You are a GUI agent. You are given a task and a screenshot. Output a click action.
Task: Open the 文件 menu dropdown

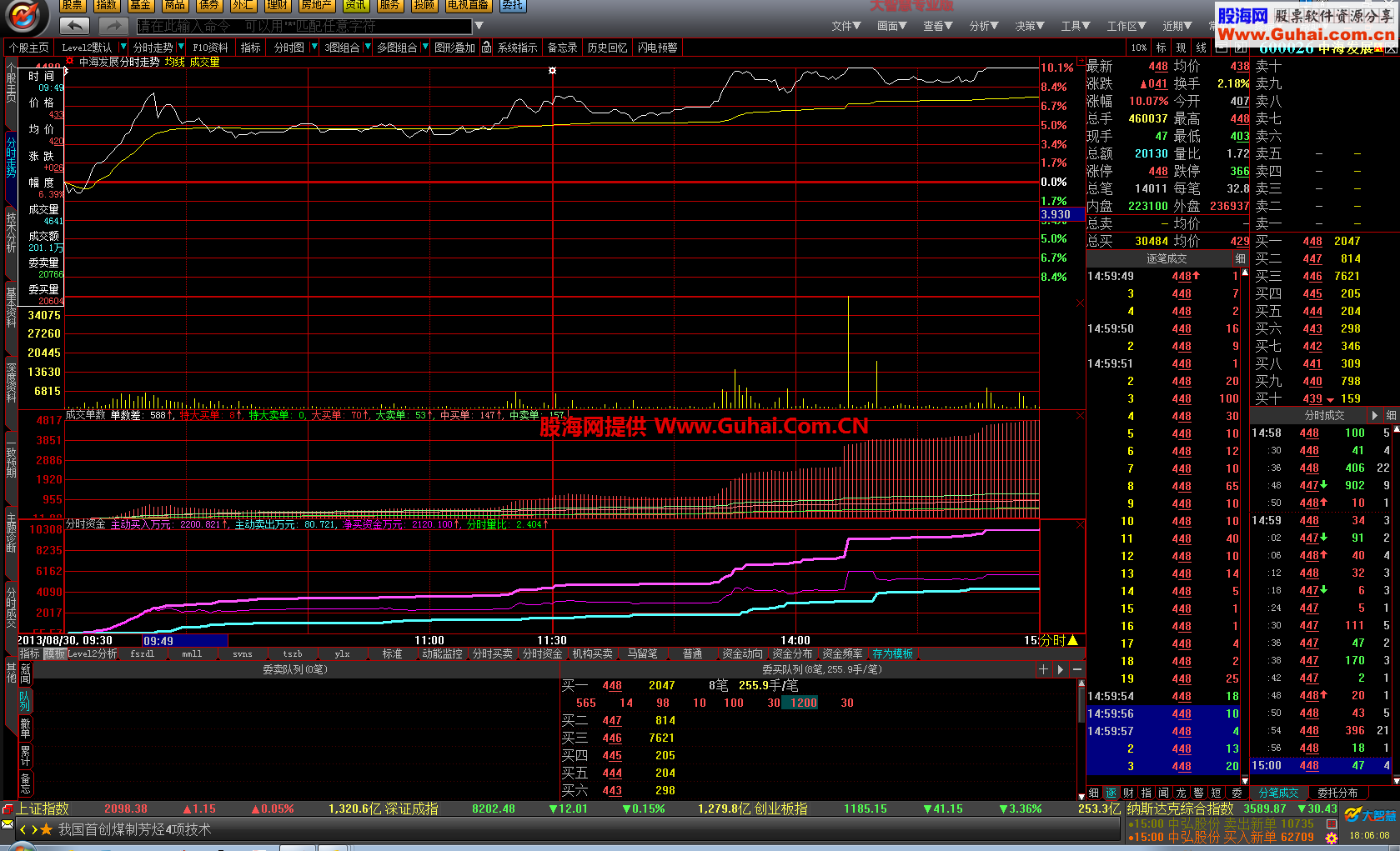coord(846,26)
